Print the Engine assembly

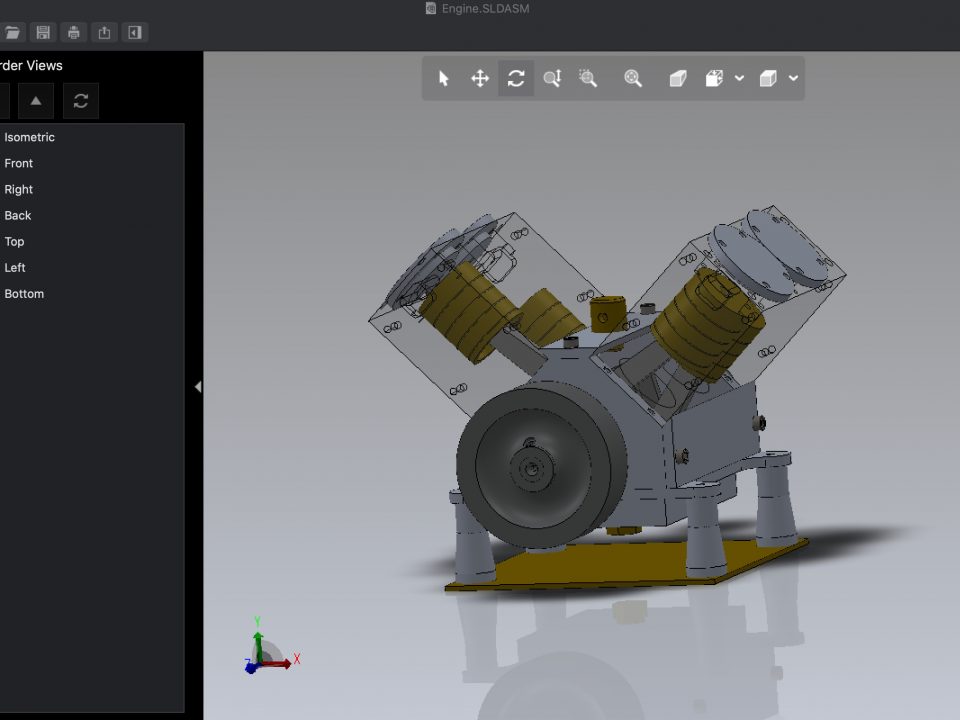tap(73, 32)
